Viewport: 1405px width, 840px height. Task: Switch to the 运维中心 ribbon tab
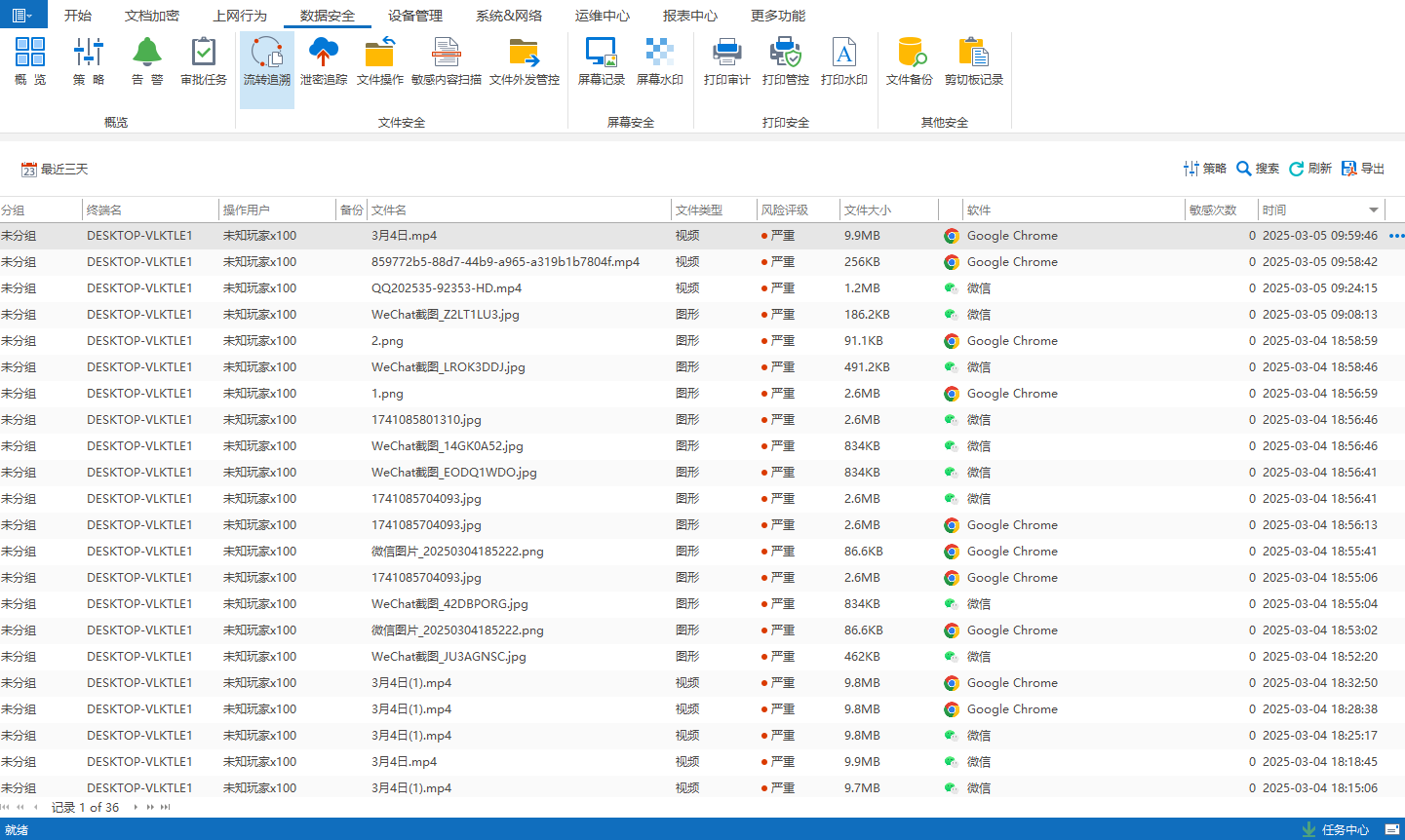(x=602, y=16)
